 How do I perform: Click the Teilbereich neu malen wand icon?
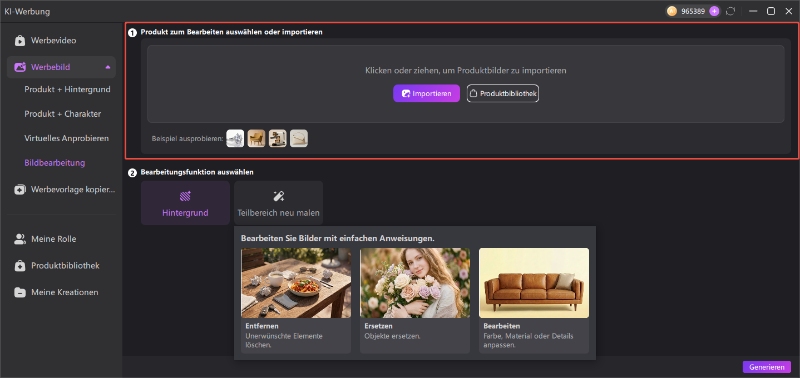pos(279,196)
